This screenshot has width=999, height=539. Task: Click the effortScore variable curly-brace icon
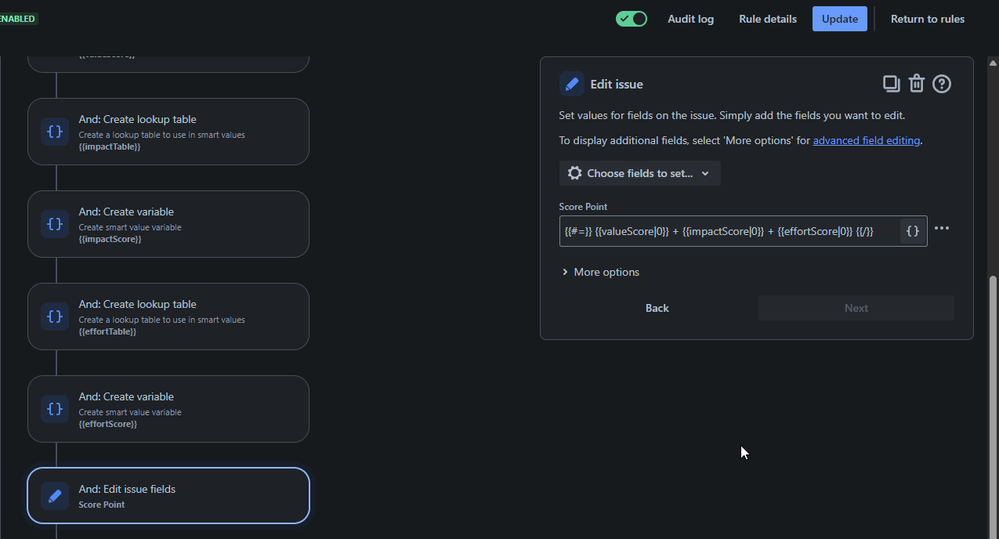pos(55,409)
